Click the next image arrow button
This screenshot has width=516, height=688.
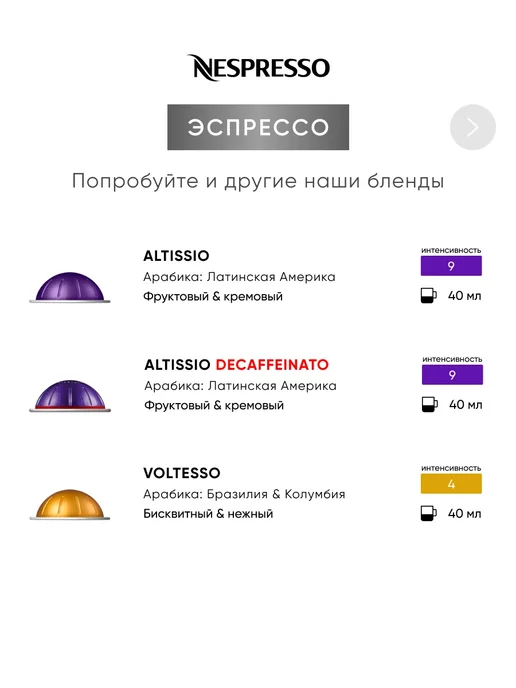point(473,127)
